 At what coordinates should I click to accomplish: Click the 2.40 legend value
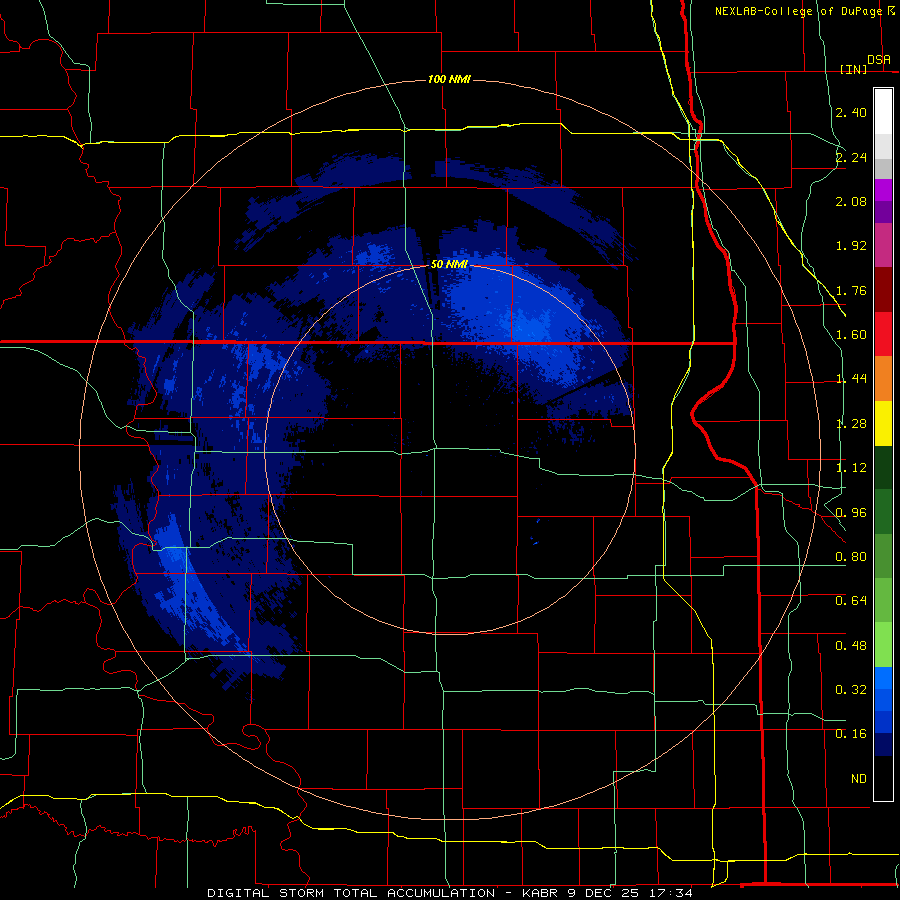pos(851,112)
